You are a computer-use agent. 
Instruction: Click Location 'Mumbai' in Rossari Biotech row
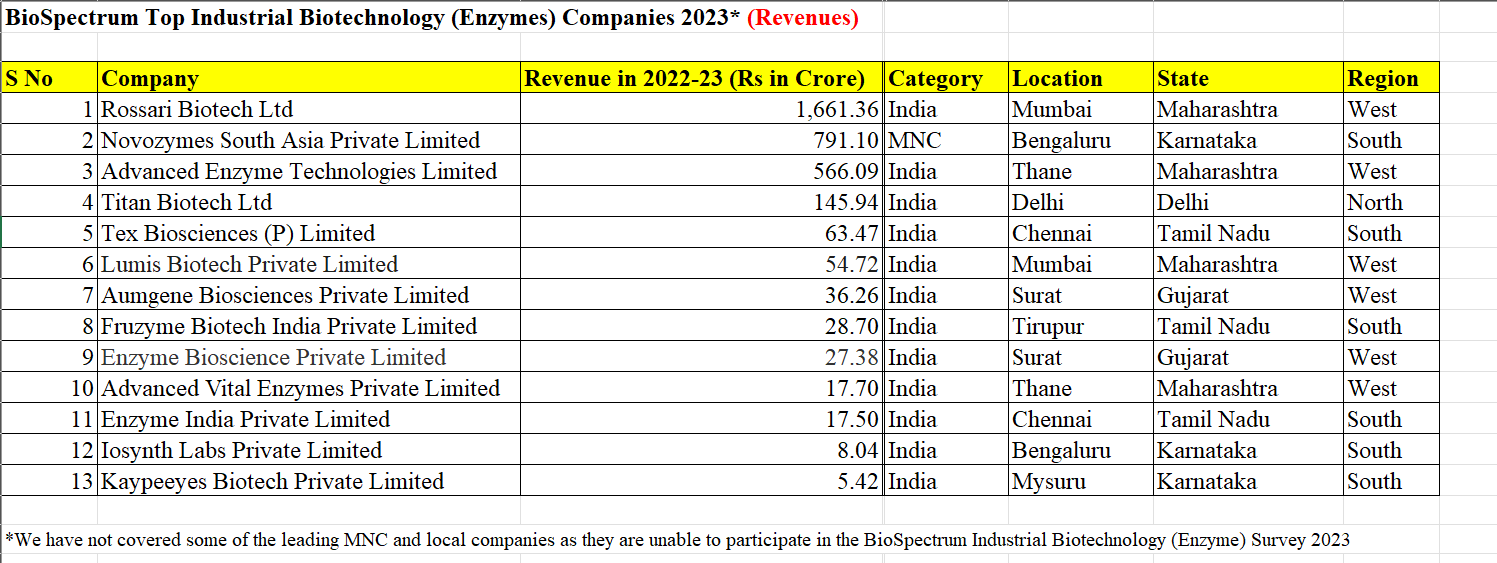(1082, 109)
